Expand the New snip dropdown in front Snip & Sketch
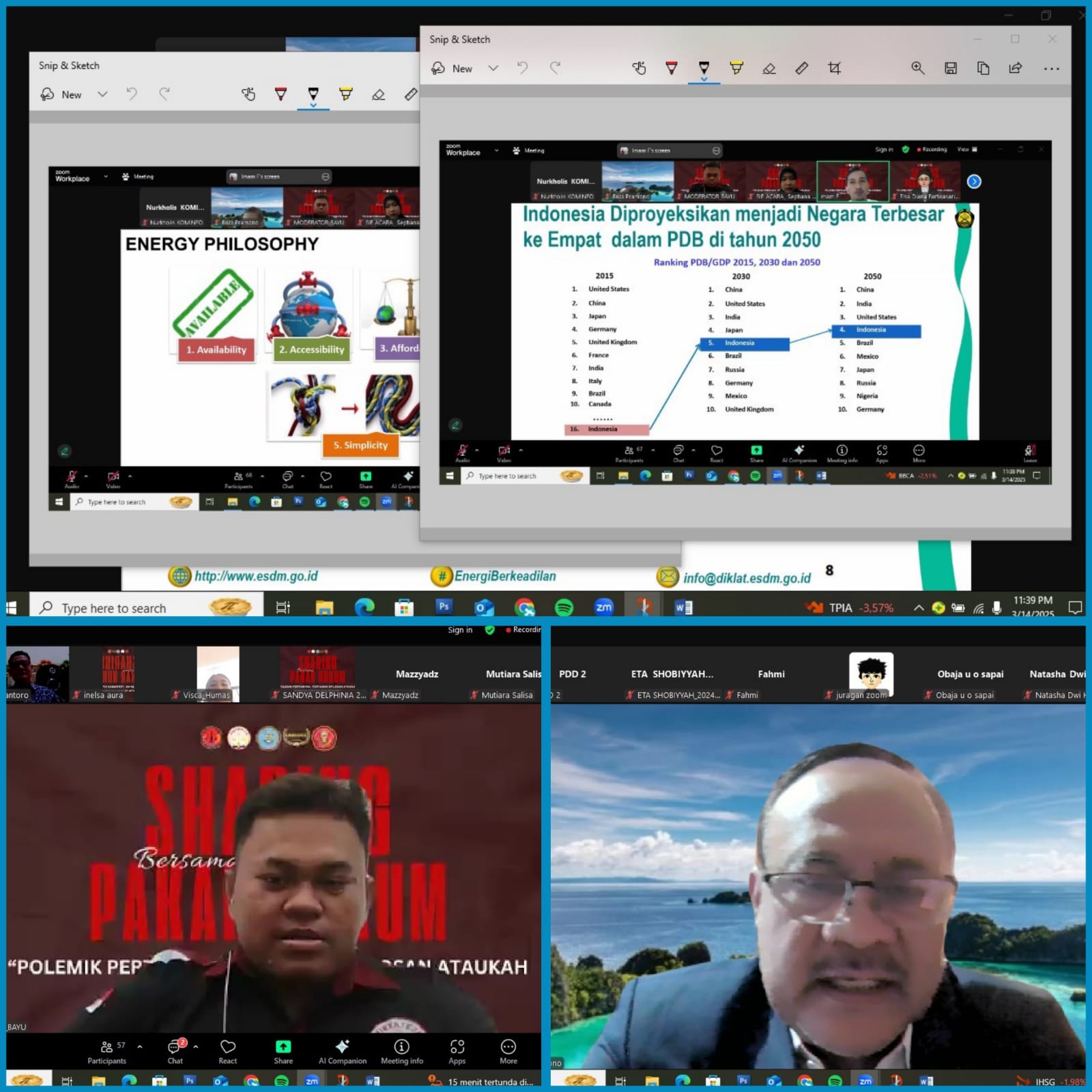 click(x=493, y=68)
